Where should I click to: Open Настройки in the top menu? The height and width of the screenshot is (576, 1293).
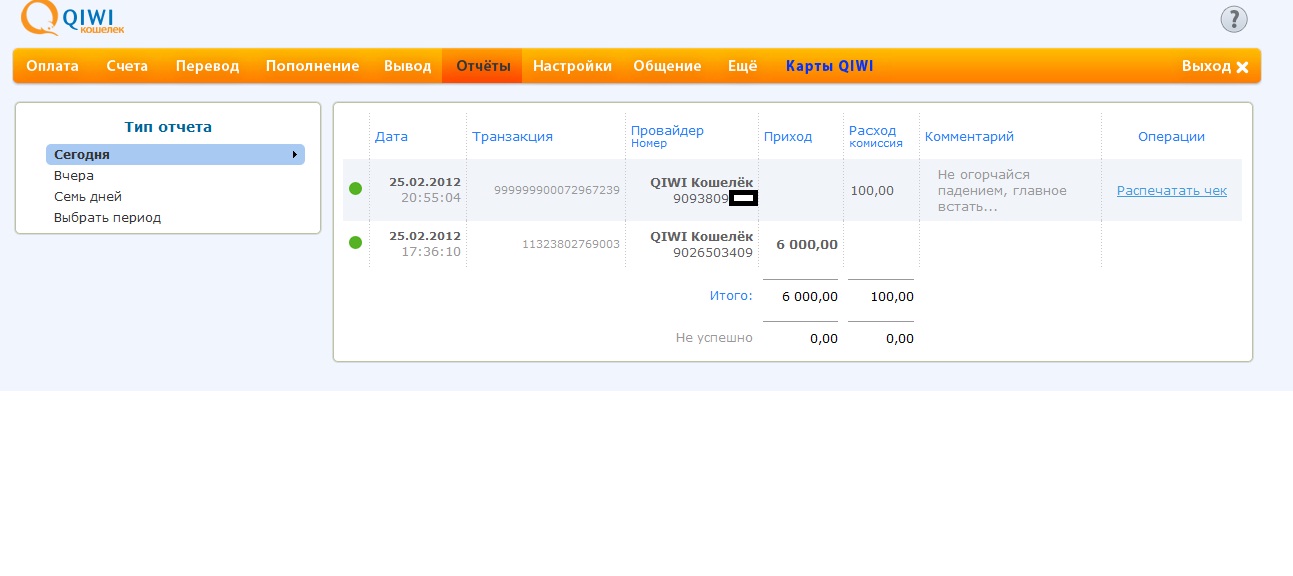coord(572,66)
